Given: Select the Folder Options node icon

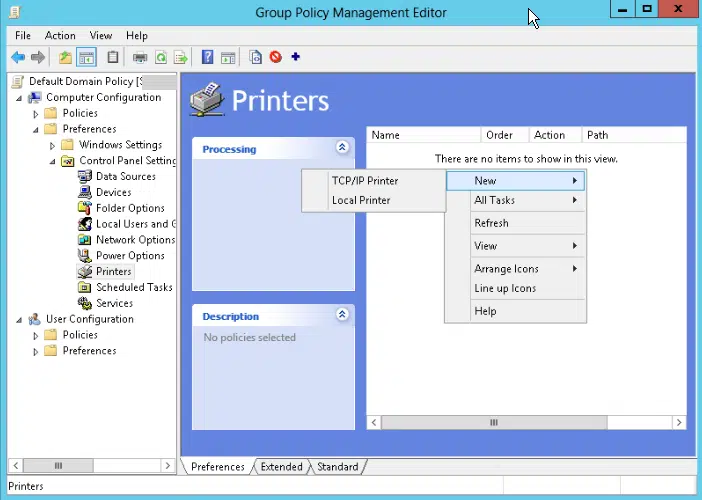Looking at the screenshot, I should click(85, 208).
